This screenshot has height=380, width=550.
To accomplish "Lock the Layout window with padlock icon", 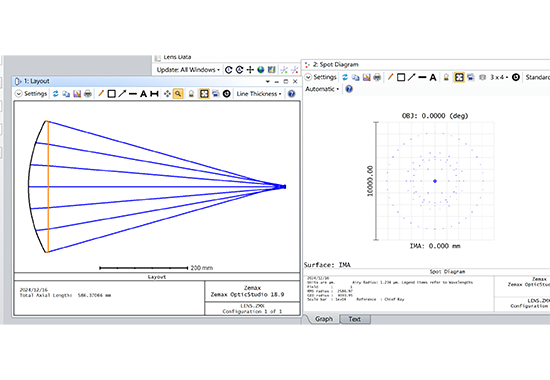I will click(x=191, y=94).
